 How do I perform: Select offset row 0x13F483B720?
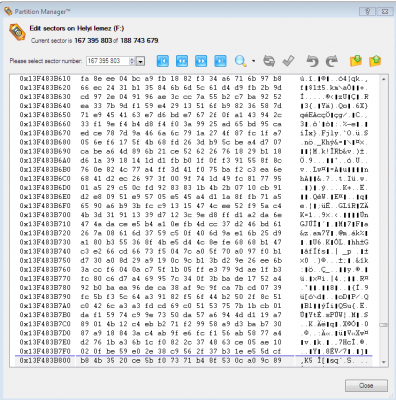tap(45, 233)
